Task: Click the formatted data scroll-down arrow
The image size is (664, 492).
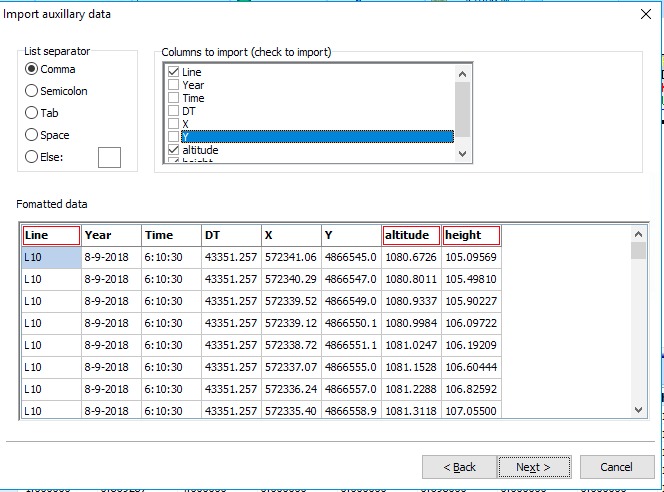Action: coord(638,409)
